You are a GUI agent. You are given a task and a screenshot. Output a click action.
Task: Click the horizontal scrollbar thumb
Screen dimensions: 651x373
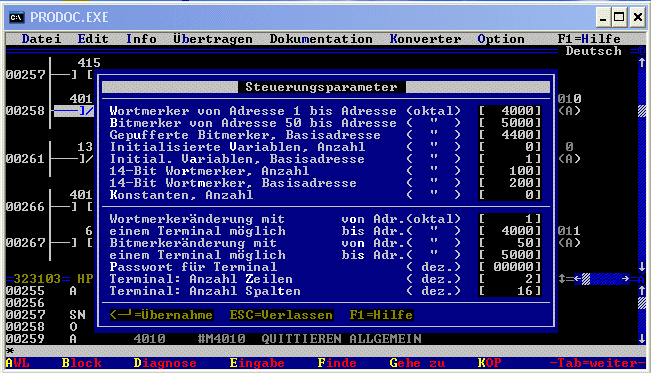pos(586,279)
